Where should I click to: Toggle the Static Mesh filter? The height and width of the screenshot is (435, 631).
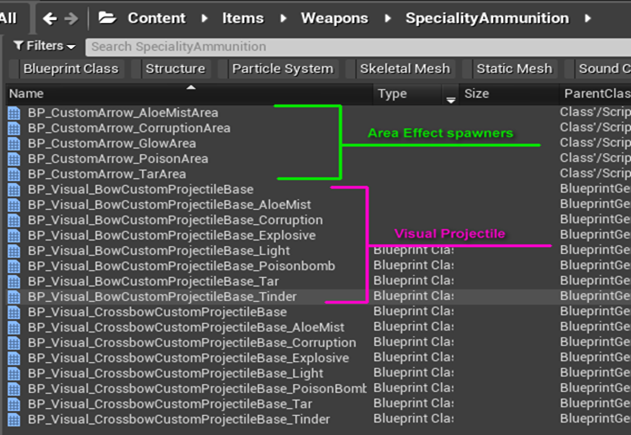pos(514,69)
